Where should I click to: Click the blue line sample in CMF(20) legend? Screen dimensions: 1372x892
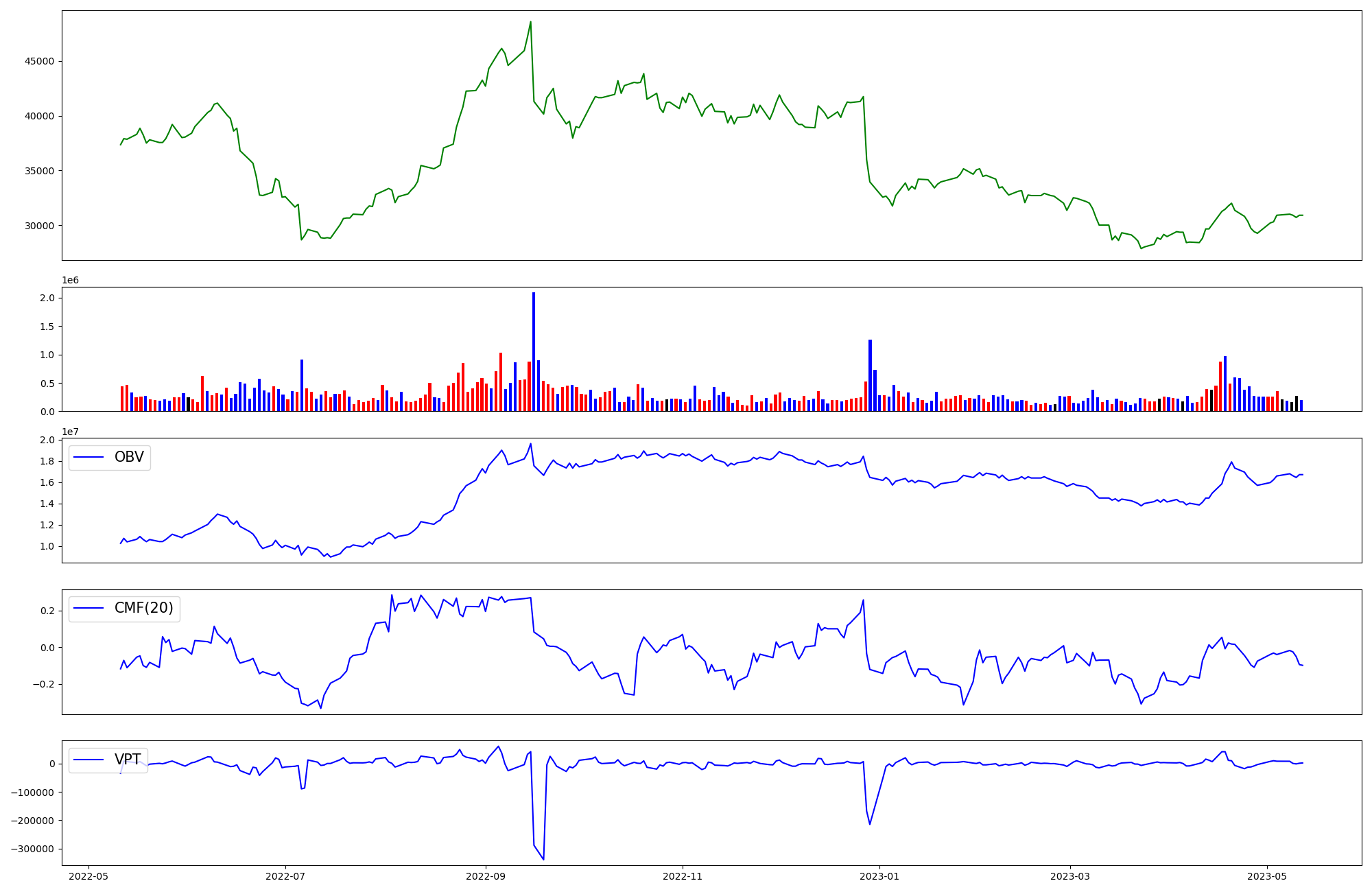point(88,609)
